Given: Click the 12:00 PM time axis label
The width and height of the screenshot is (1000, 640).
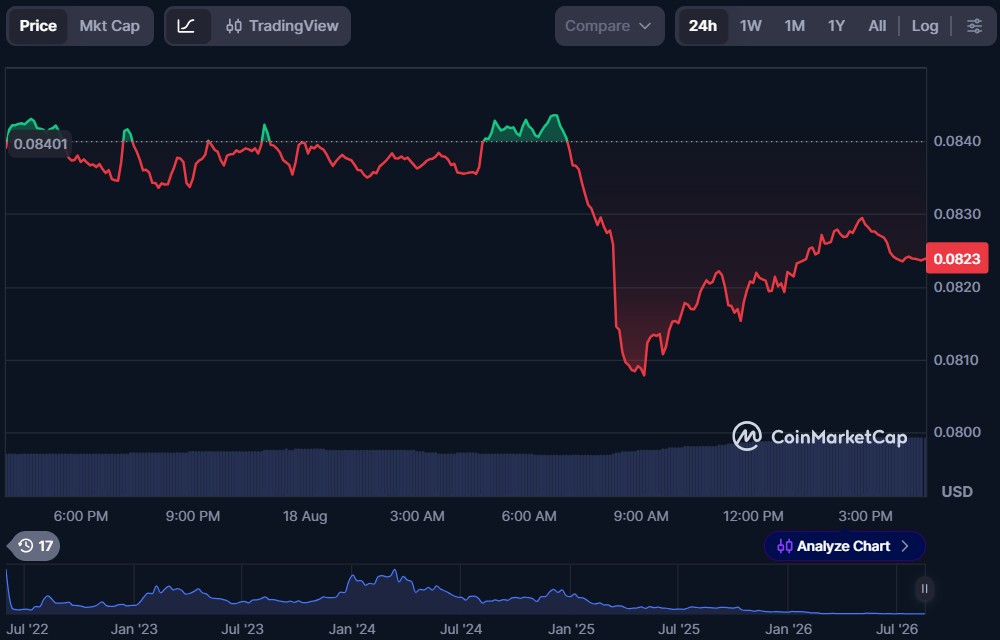Looking at the screenshot, I should (x=753, y=516).
